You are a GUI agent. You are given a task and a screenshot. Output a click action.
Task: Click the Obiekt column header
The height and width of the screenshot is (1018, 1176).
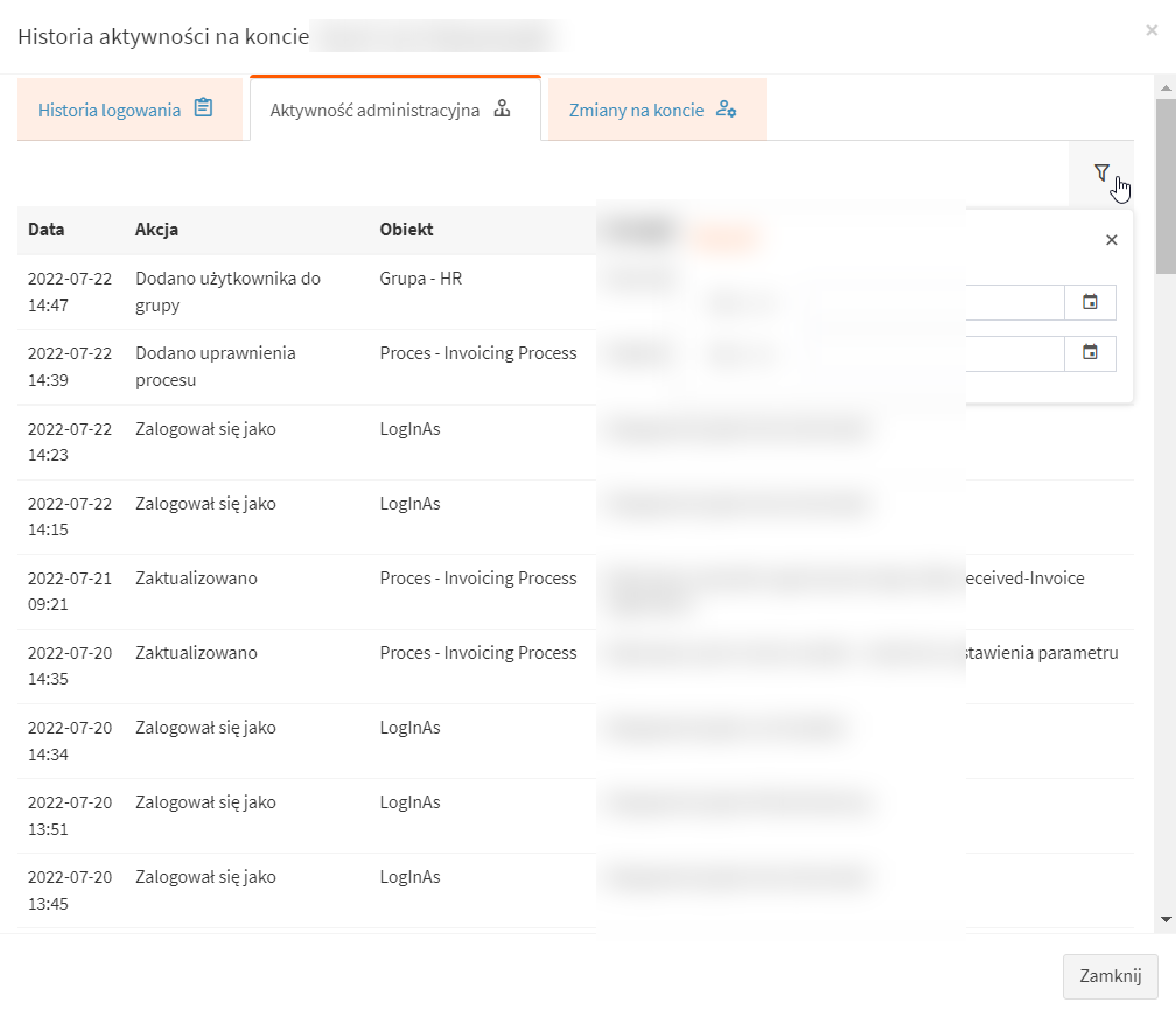tap(406, 229)
